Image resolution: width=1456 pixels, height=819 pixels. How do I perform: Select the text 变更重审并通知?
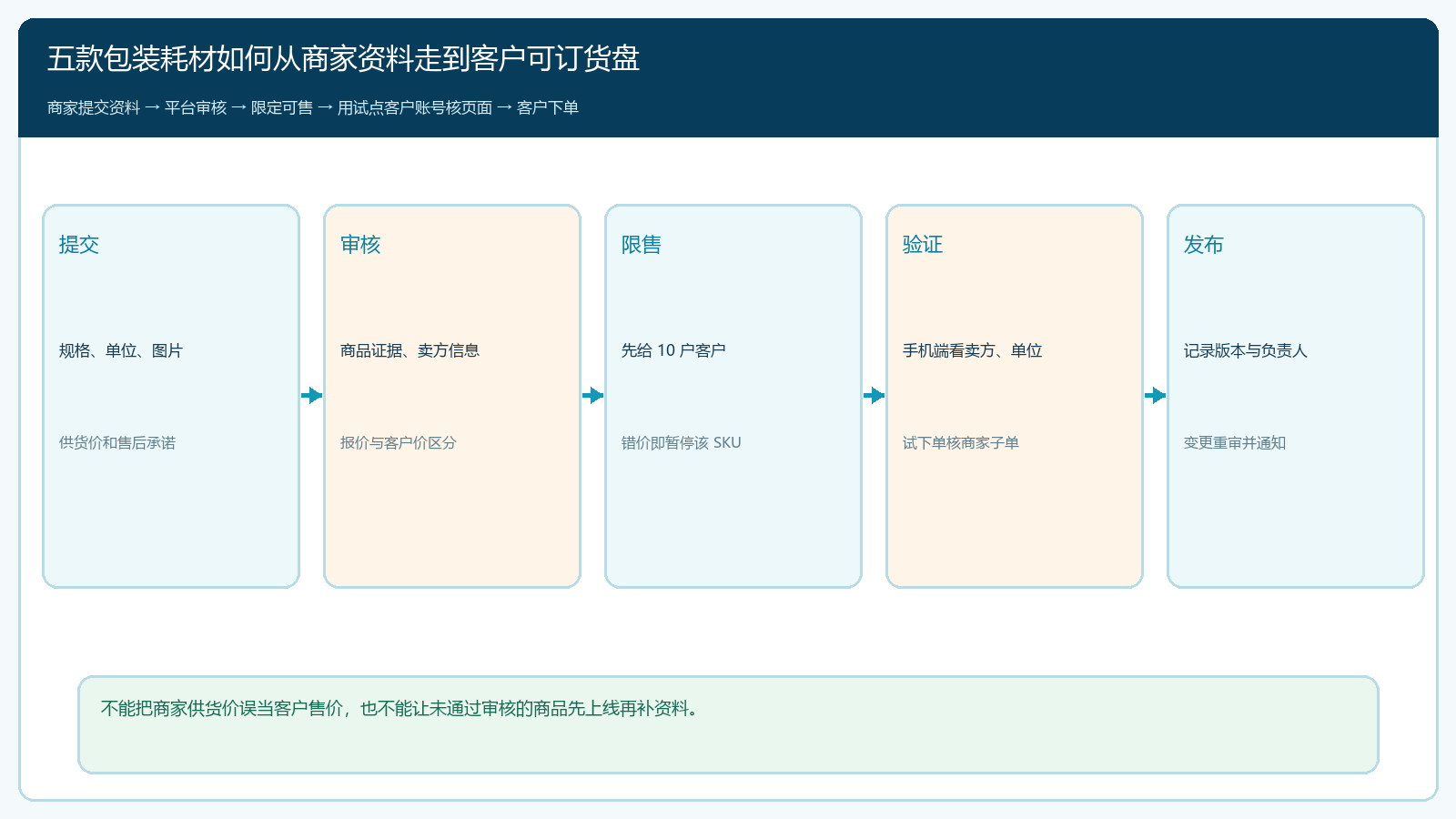(x=1235, y=443)
